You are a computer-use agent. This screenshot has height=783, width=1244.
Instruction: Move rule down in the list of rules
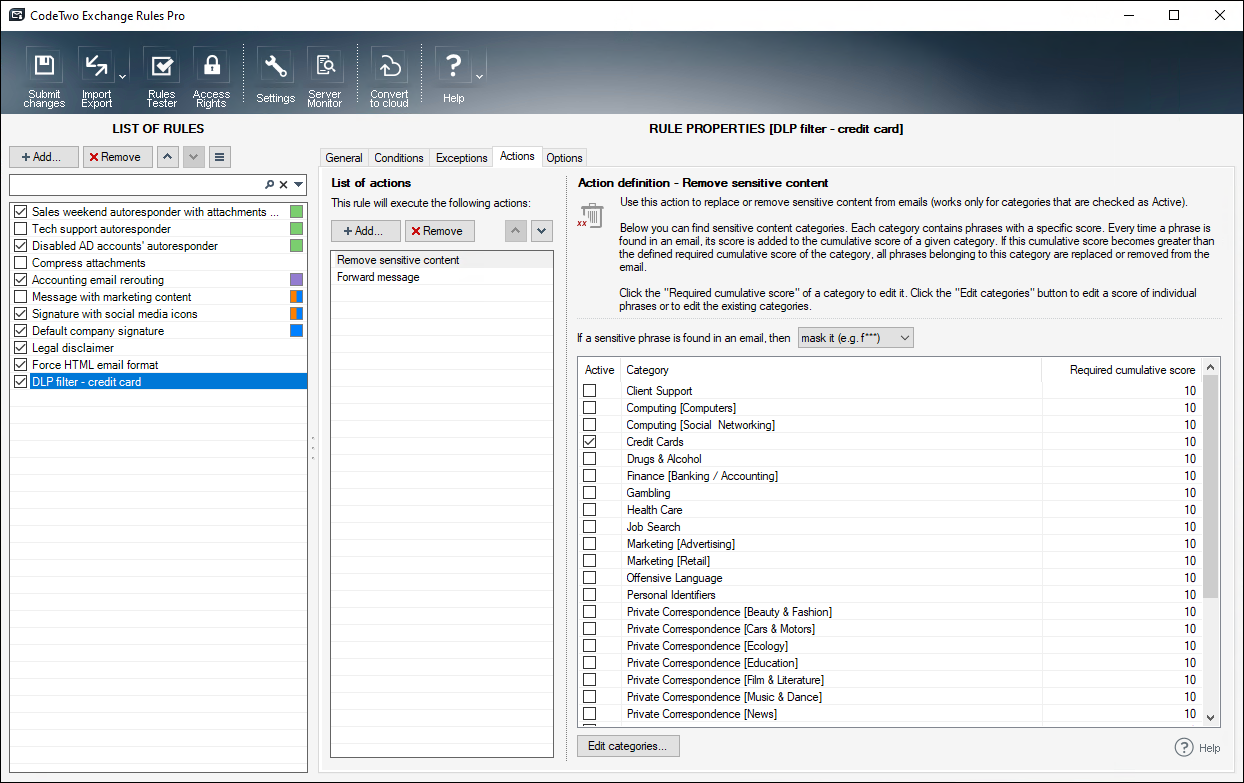(x=194, y=157)
